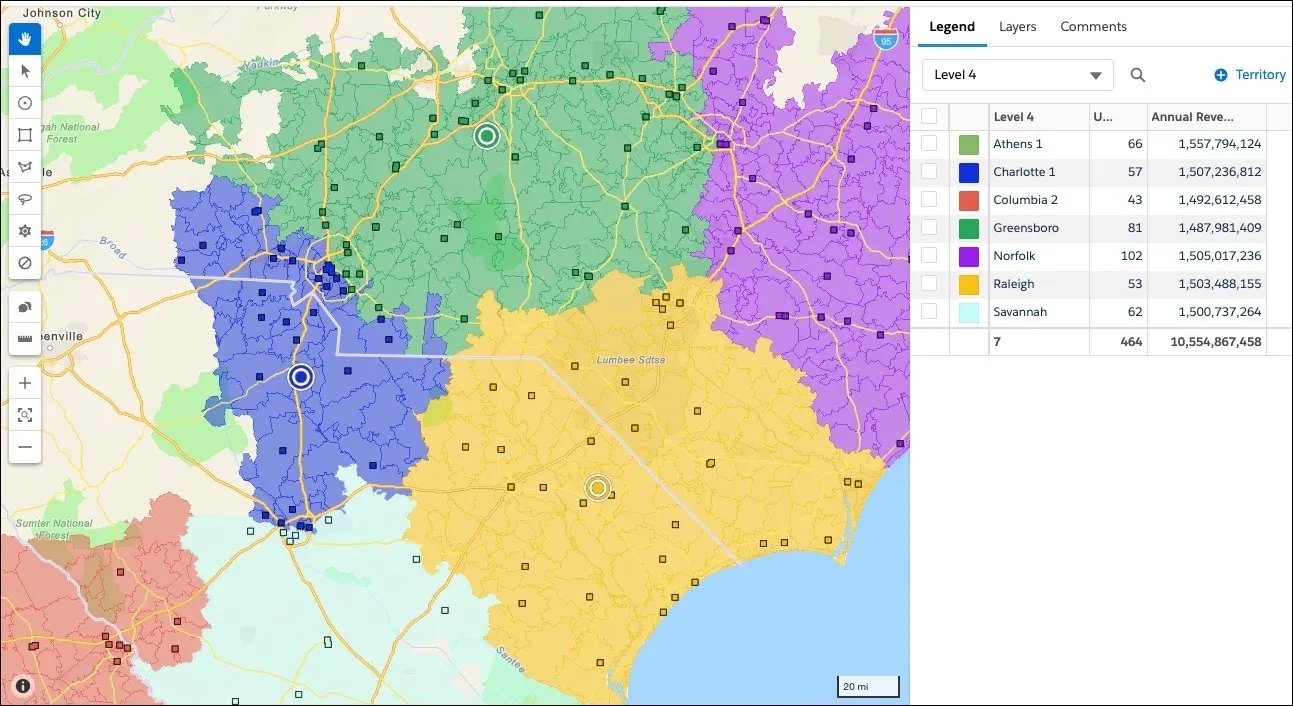Click revenue value 1,487,981,409
Viewport: 1293px width, 706px height.
coord(1219,228)
